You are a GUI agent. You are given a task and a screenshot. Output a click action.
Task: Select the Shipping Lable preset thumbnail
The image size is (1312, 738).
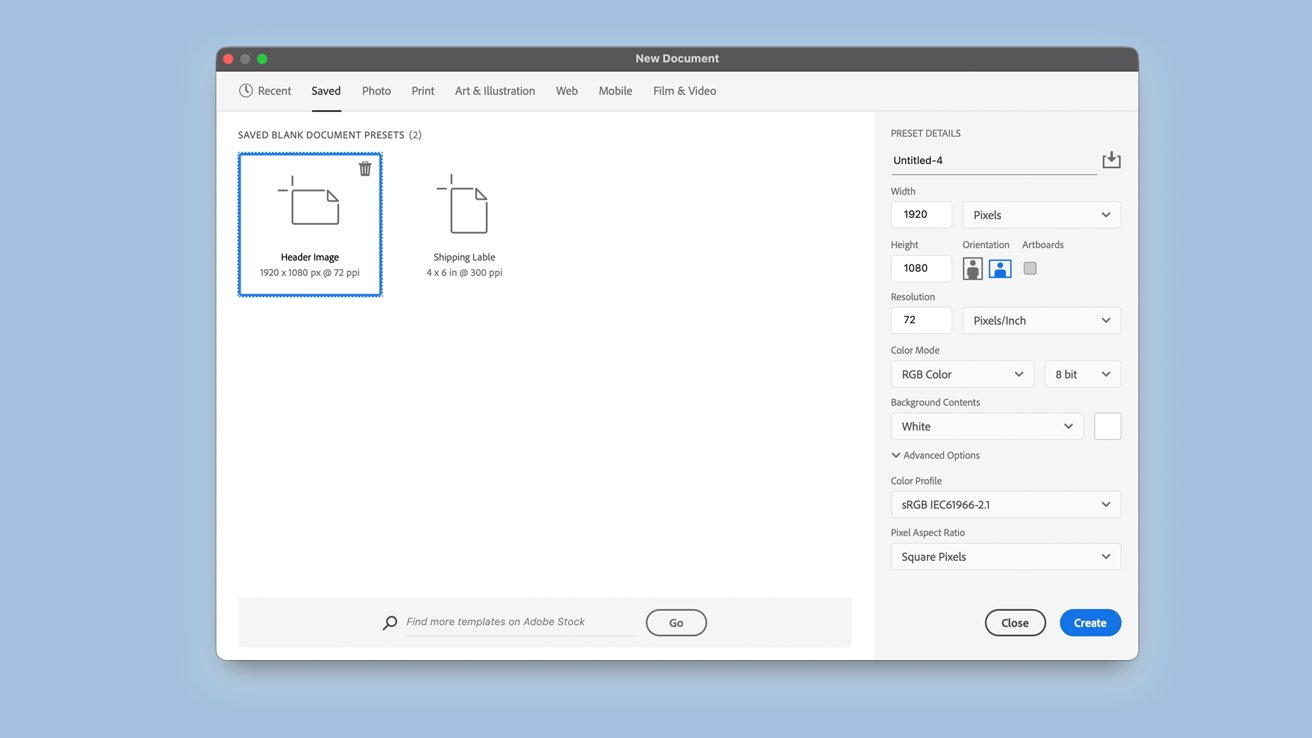click(464, 210)
